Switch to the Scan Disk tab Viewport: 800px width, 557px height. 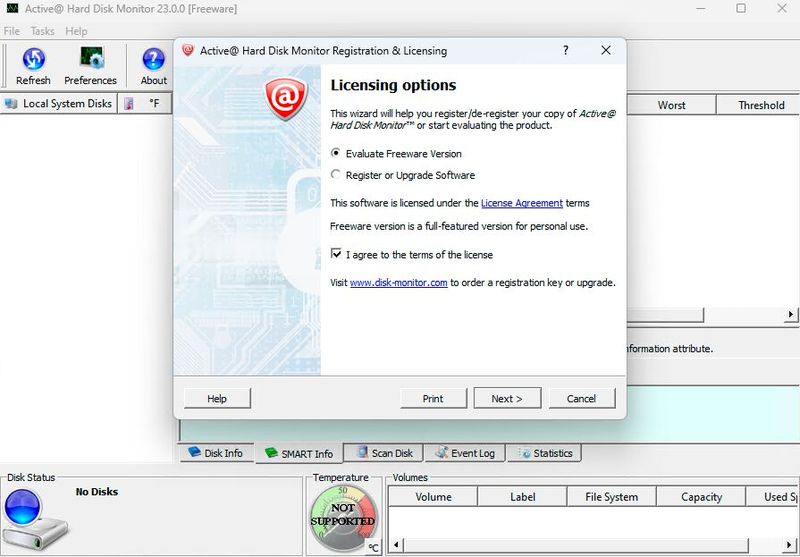coord(385,453)
